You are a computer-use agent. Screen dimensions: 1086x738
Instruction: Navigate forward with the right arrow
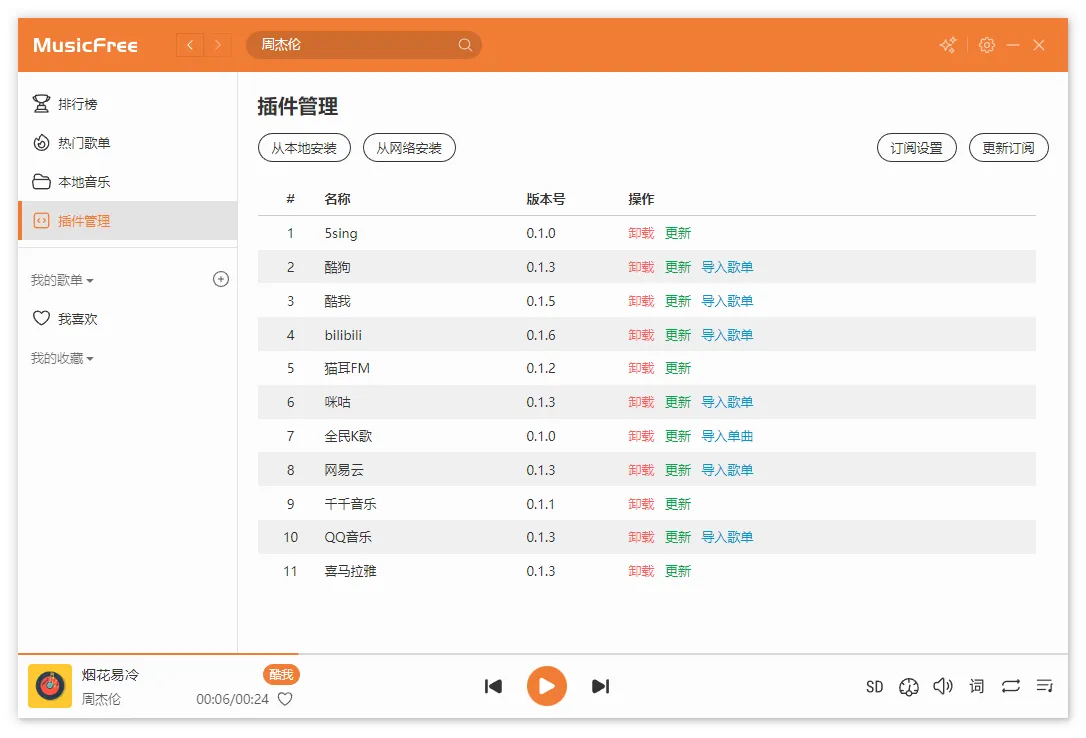coord(217,45)
